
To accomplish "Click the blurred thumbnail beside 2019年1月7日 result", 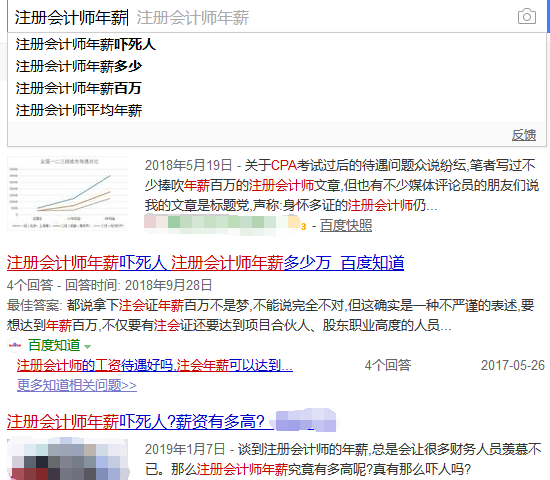I will pyautogui.click(x=67, y=458).
